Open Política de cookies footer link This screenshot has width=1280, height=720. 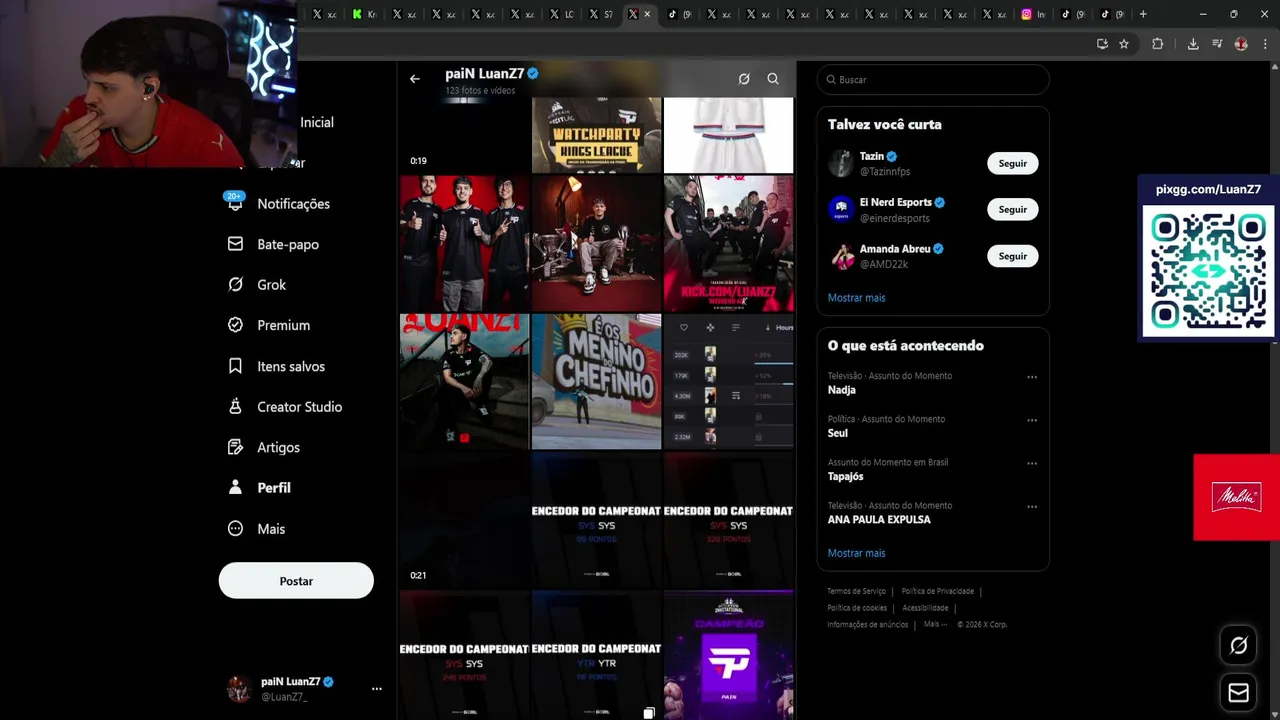pyautogui.click(x=857, y=608)
